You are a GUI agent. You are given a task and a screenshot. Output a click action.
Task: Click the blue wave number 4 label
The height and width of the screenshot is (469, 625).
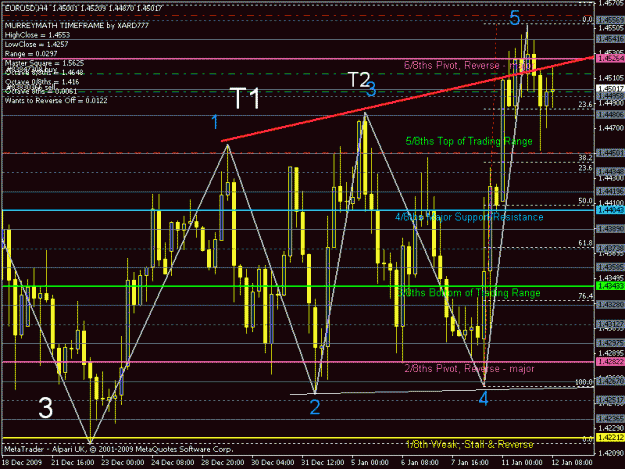[483, 398]
